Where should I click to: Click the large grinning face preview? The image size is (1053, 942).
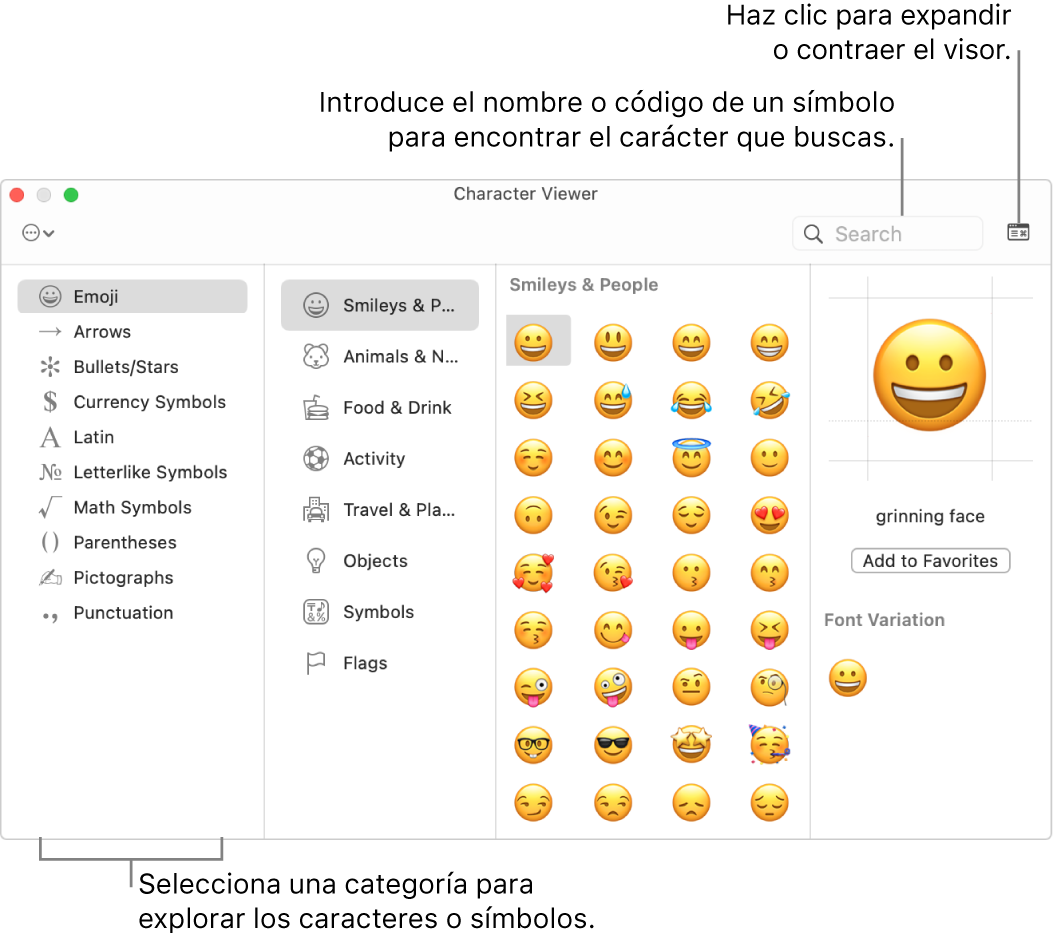click(929, 375)
